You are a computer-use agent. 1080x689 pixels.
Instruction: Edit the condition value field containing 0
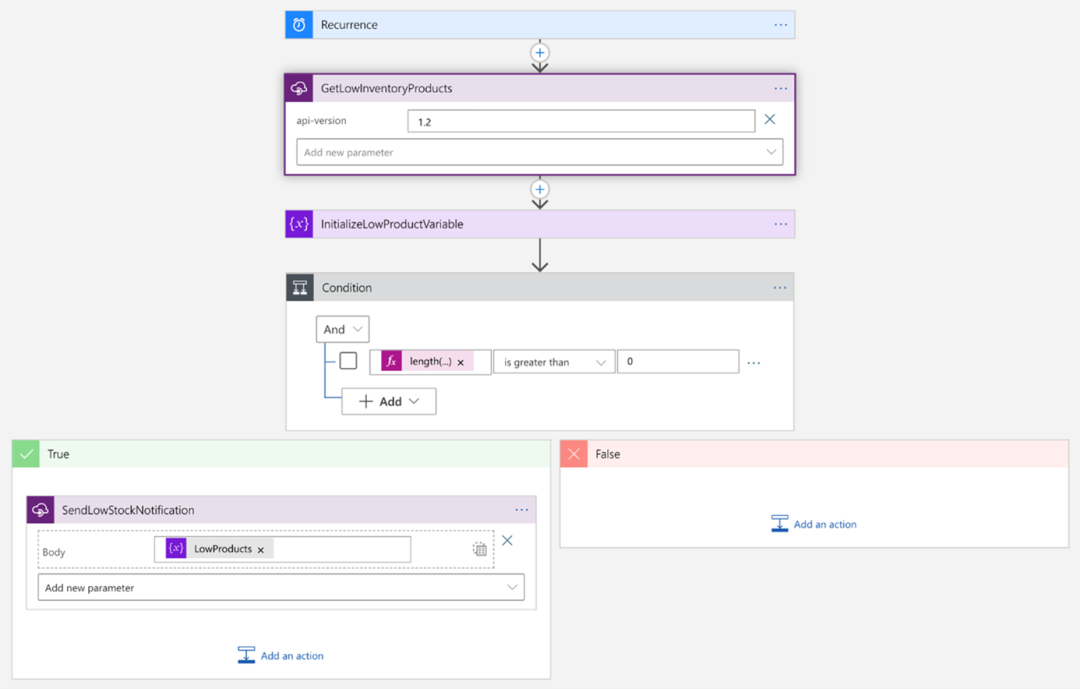[x=678, y=362]
